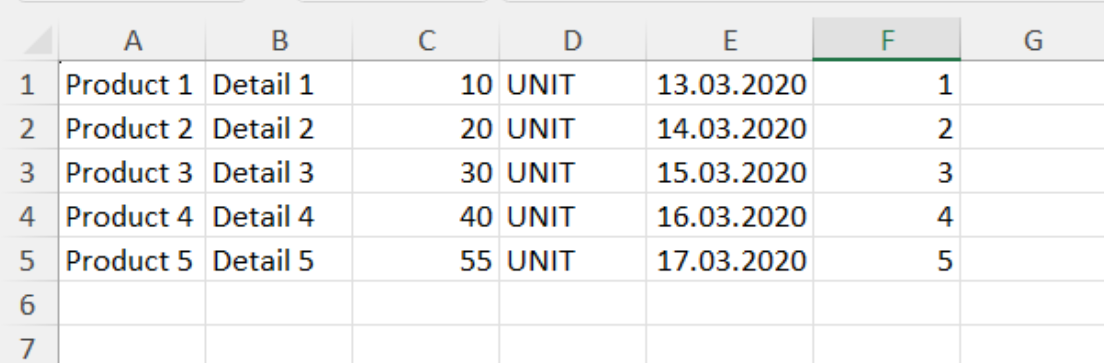The height and width of the screenshot is (363, 1104).
Task: Select column G header
Action: pyautogui.click(x=1032, y=41)
